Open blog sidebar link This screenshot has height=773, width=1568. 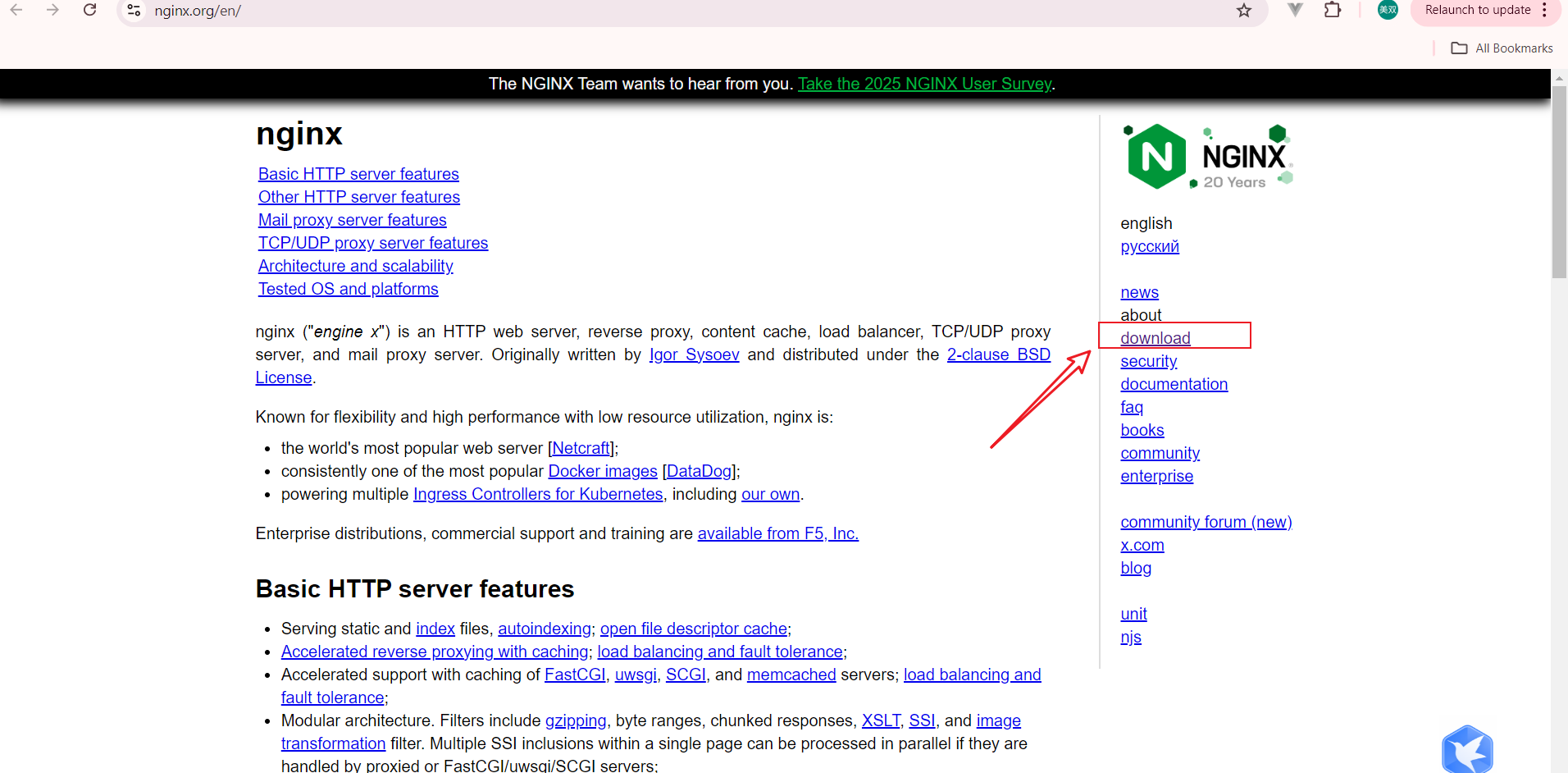coord(1136,568)
